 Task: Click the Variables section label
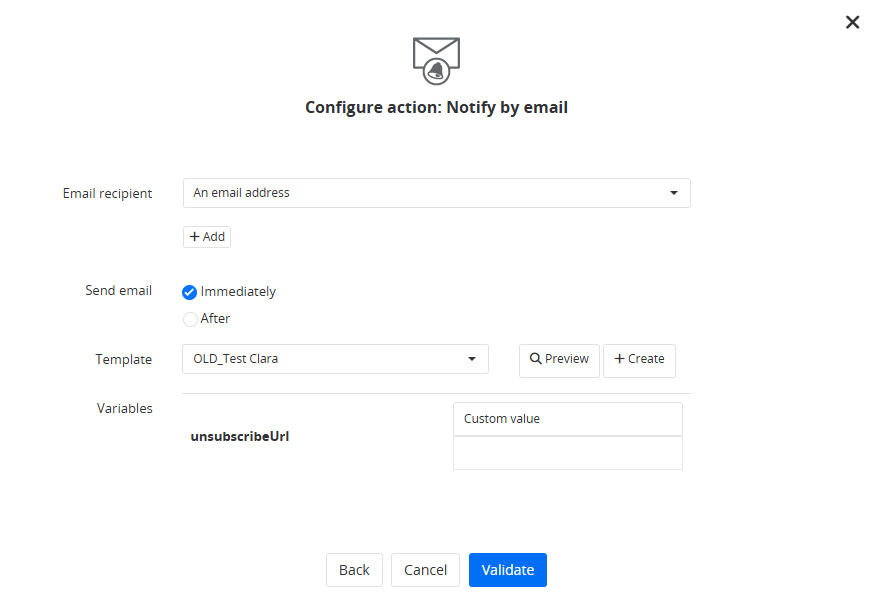pos(124,408)
